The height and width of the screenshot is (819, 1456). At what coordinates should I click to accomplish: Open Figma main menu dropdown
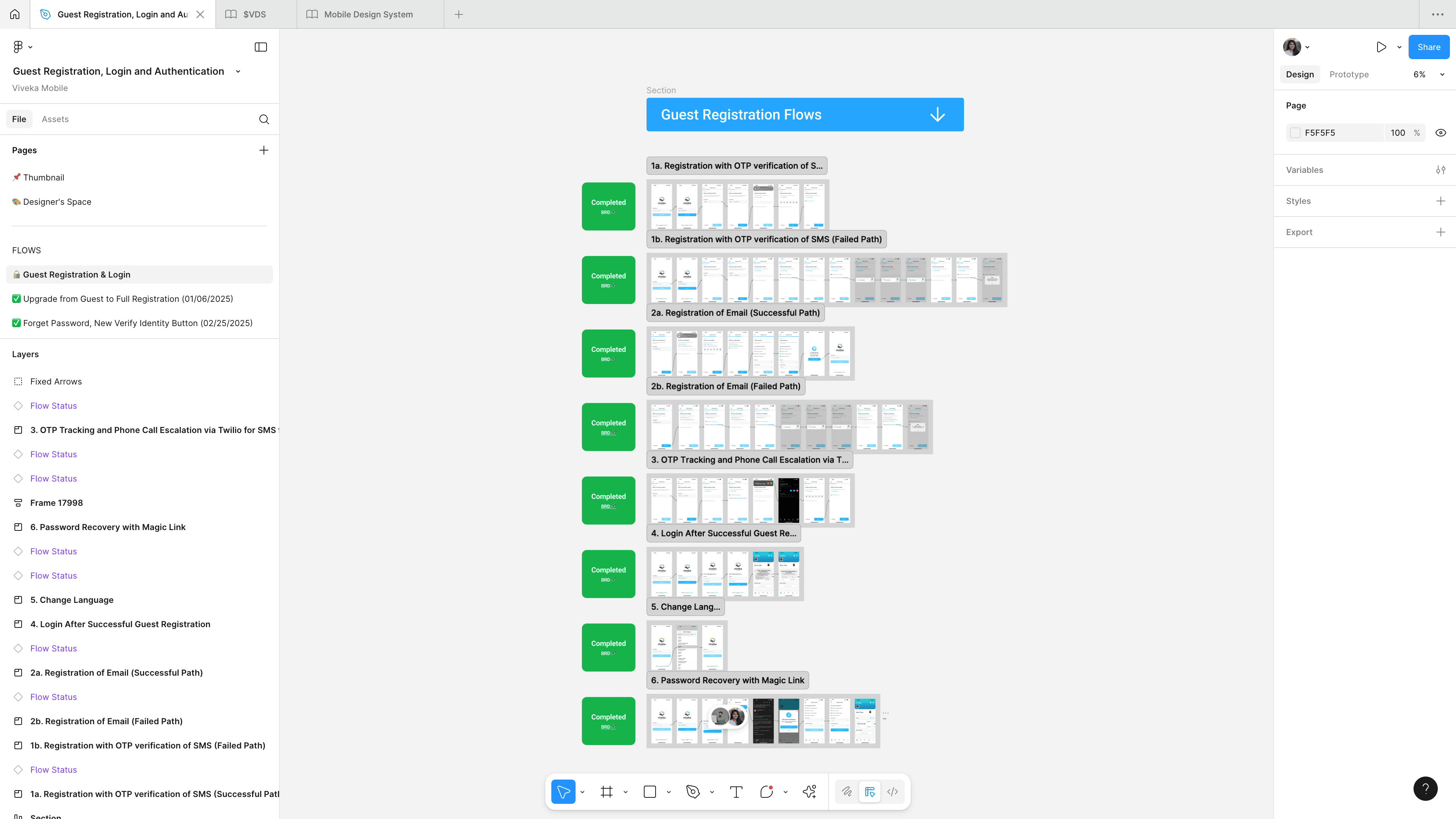[x=22, y=47]
